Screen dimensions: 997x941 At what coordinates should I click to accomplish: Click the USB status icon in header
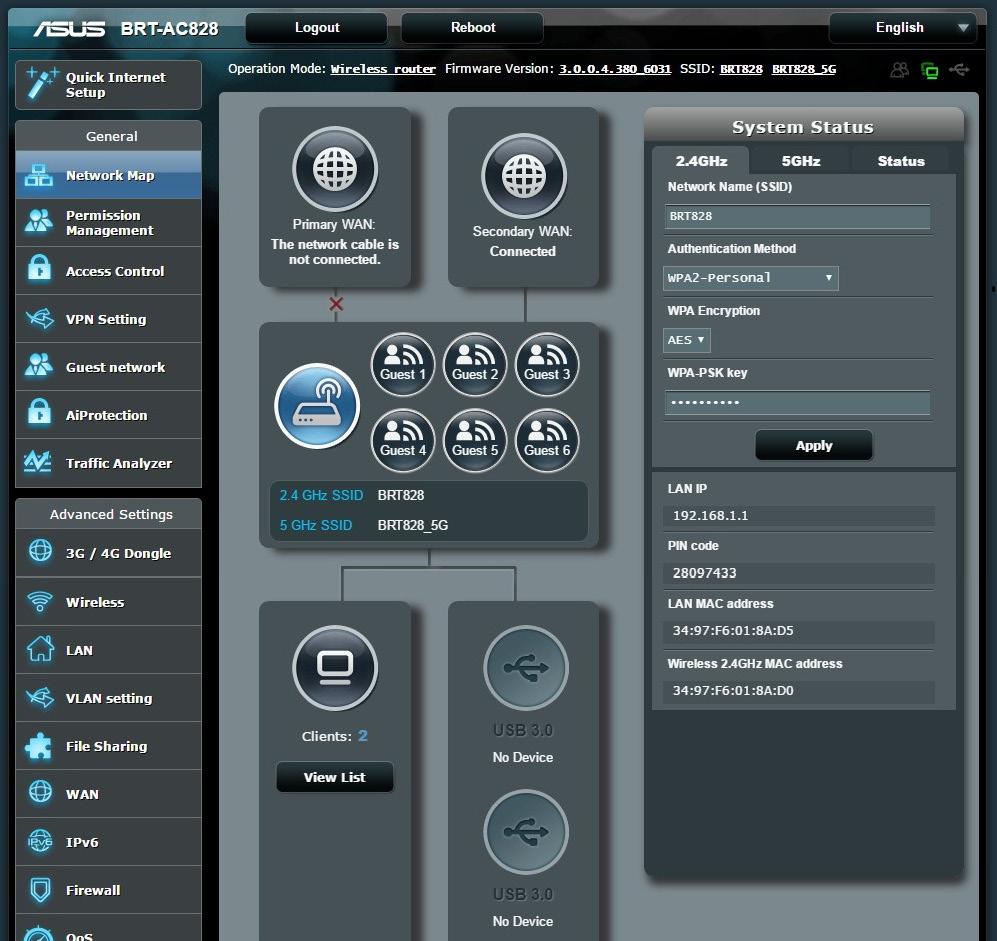click(x=959, y=69)
